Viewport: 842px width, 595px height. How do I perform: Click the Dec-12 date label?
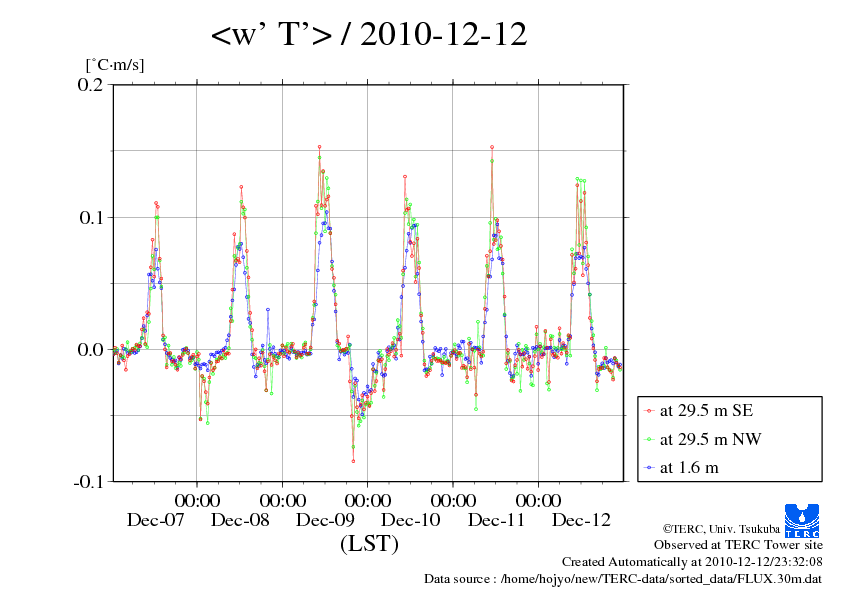[581, 520]
